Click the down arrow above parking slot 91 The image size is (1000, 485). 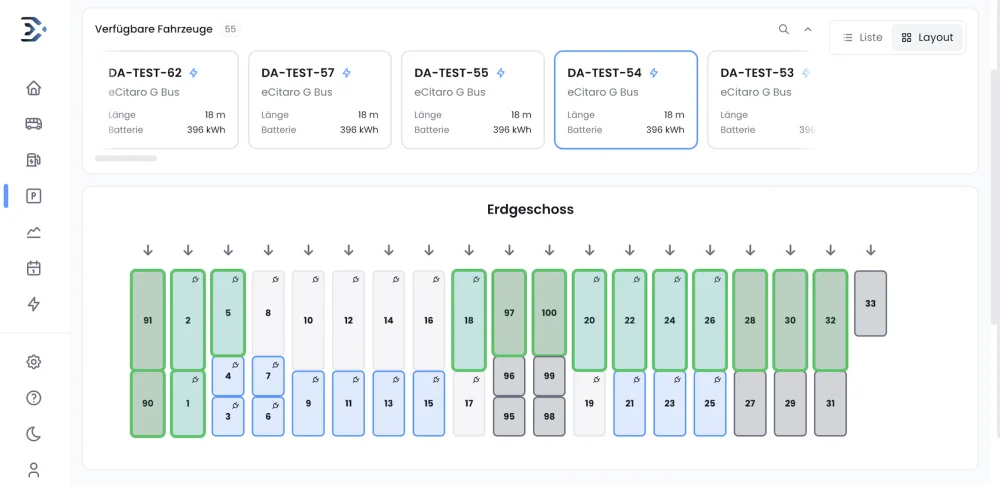[147, 250]
